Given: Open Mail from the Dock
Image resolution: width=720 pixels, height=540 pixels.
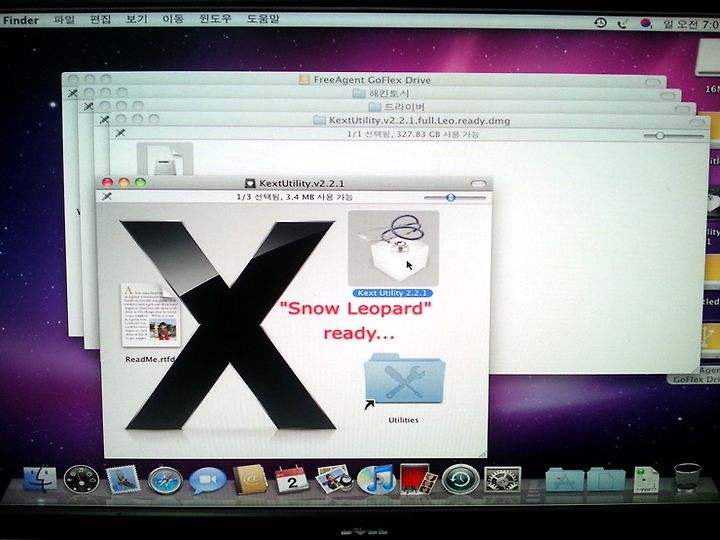Looking at the screenshot, I should click(123, 479).
